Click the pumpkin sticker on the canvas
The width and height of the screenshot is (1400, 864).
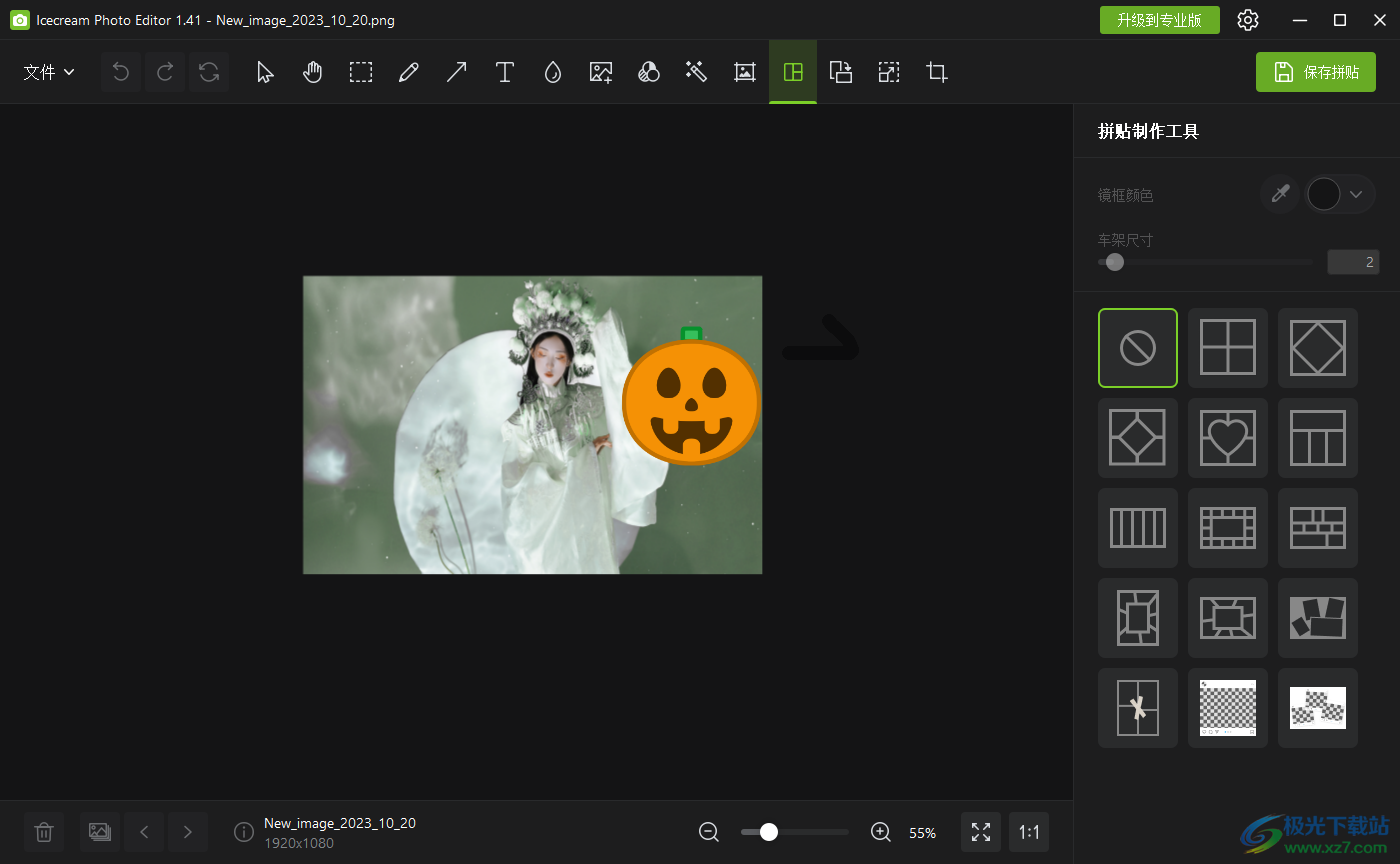(x=691, y=396)
